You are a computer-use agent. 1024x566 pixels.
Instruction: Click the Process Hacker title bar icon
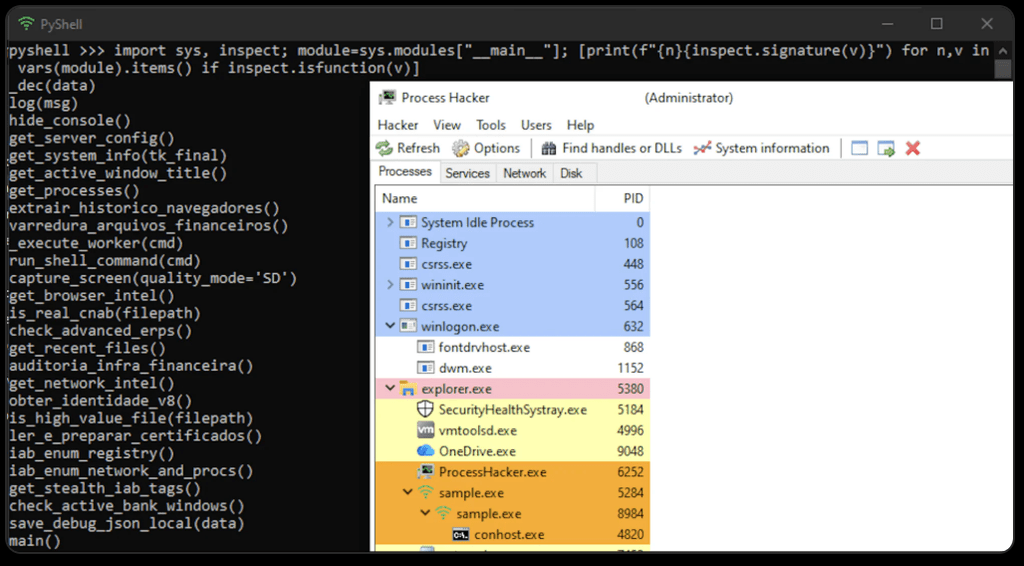(387, 98)
